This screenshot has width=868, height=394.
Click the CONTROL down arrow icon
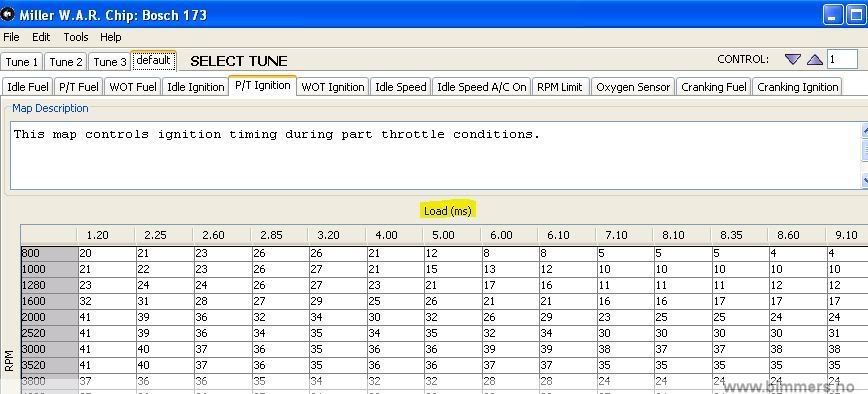click(x=793, y=59)
